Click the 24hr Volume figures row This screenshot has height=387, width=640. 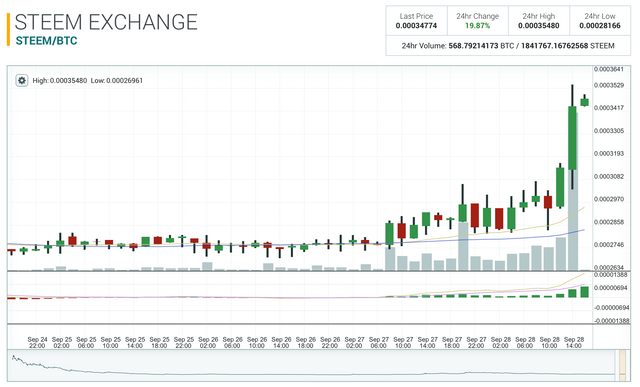pos(508,46)
